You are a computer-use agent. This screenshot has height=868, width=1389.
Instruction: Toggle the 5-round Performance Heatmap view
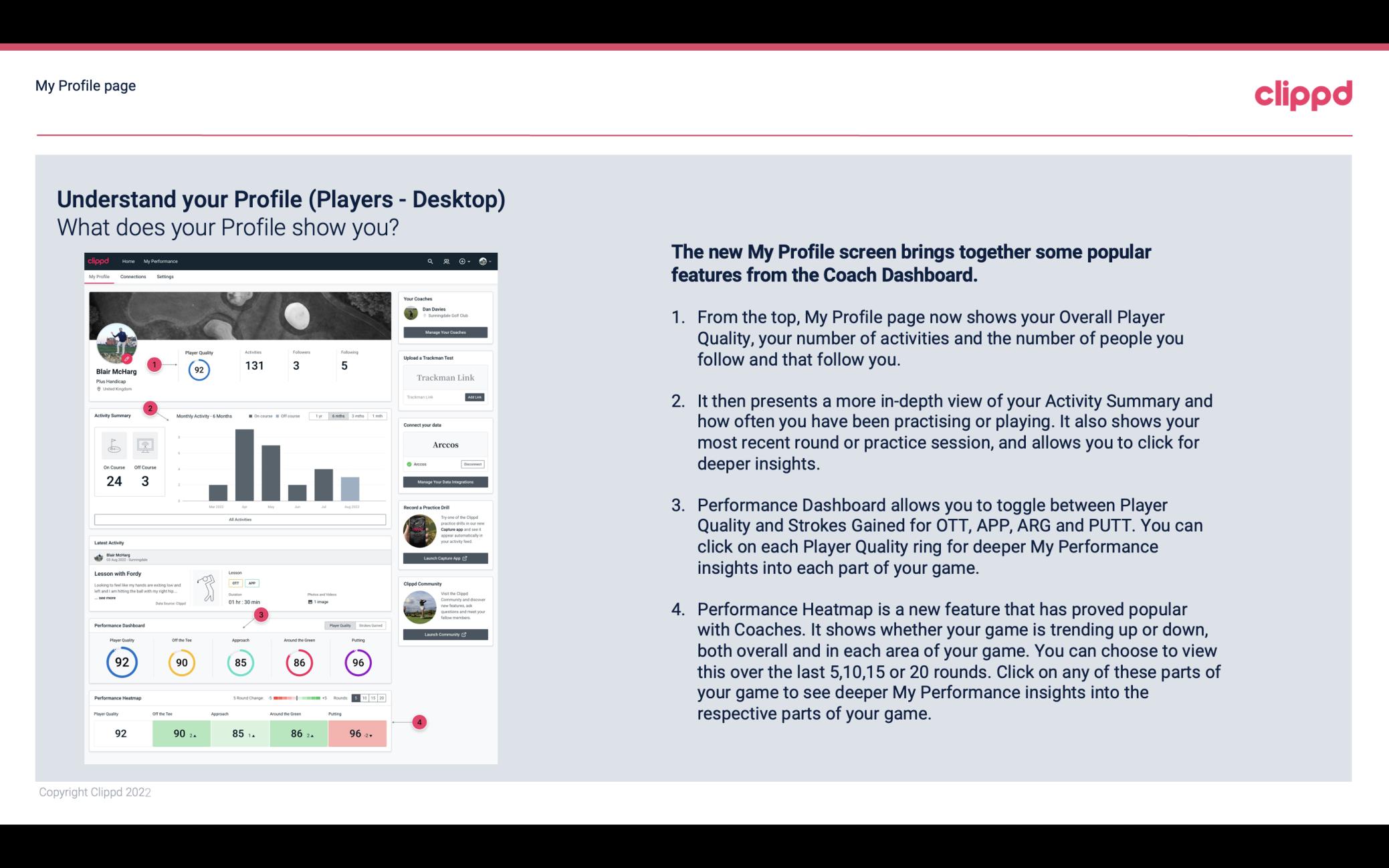[x=357, y=698]
